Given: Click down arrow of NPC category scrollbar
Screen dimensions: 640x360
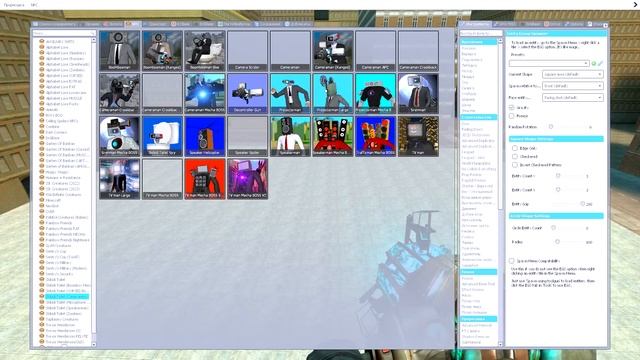Looking at the screenshot, I should pos(94,344).
